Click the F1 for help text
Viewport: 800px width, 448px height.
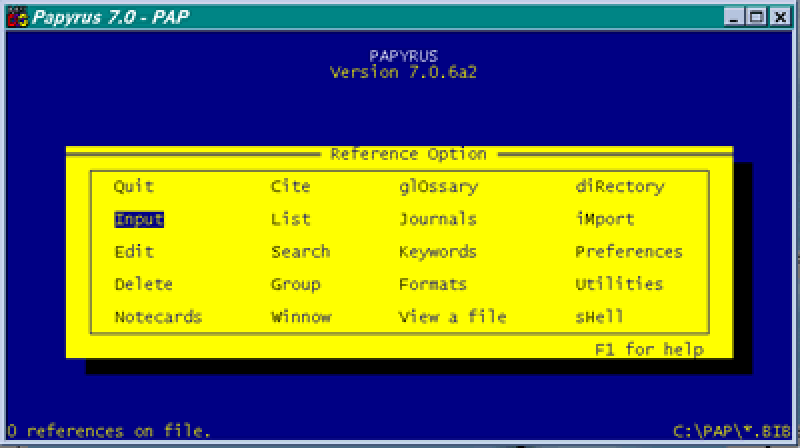(x=649, y=350)
